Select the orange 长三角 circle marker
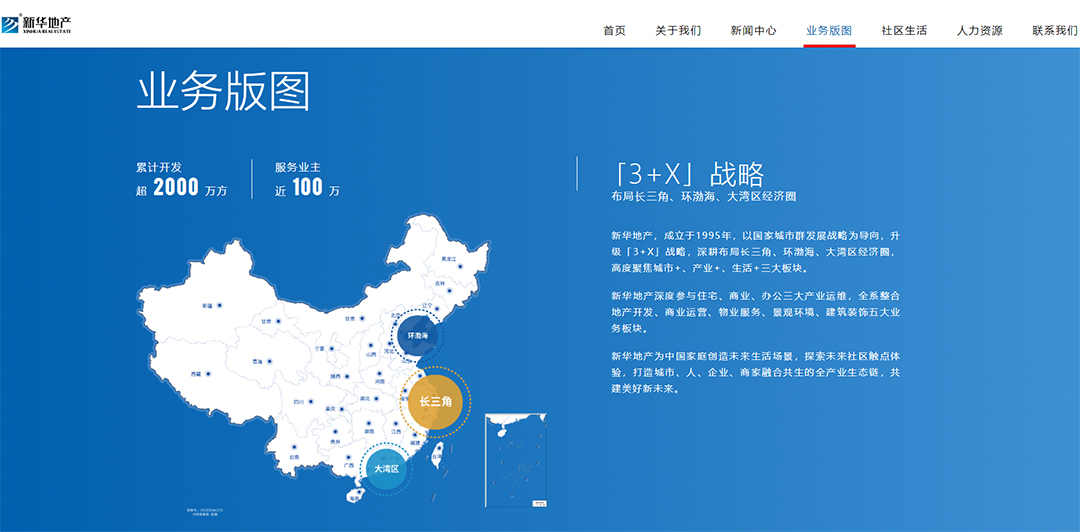 pyautogui.click(x=436, y=402)
